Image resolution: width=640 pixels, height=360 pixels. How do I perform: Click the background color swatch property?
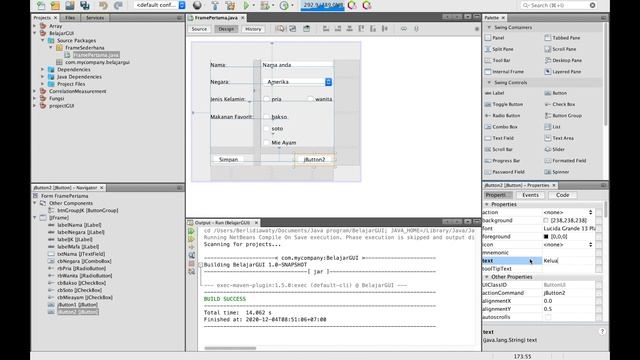pyautogui.click(x=546, y=220)
